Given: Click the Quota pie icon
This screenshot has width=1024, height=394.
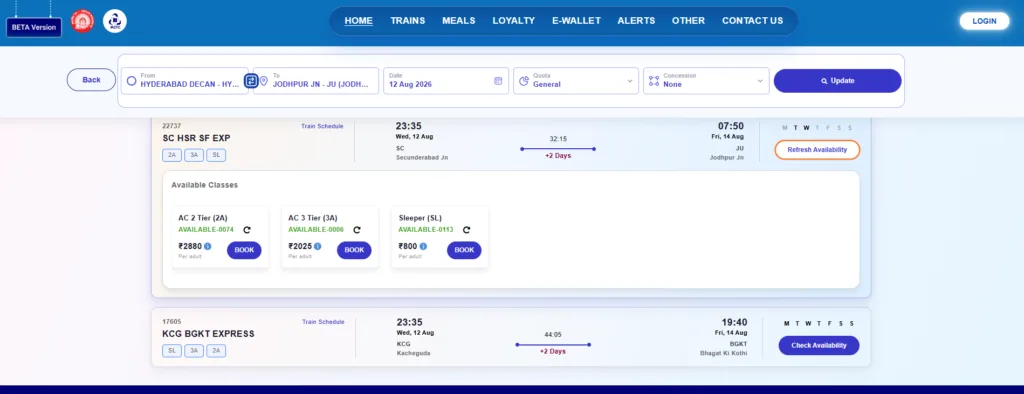Looking at the screenshot, I should [x=524, y=81].
